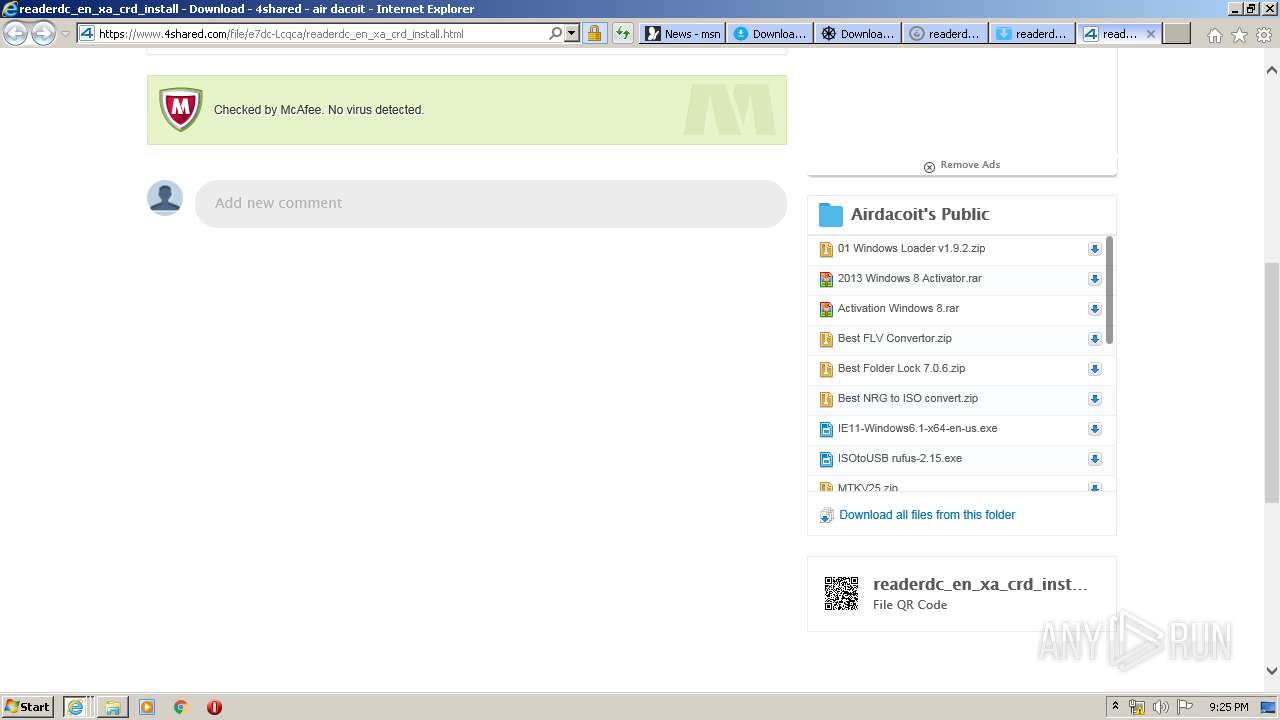Image resolution: width=1280 pixels, height=720 pixels.
Task: Switch to the readerd... tab with blue arrow icon
Action: (1032, 33)
